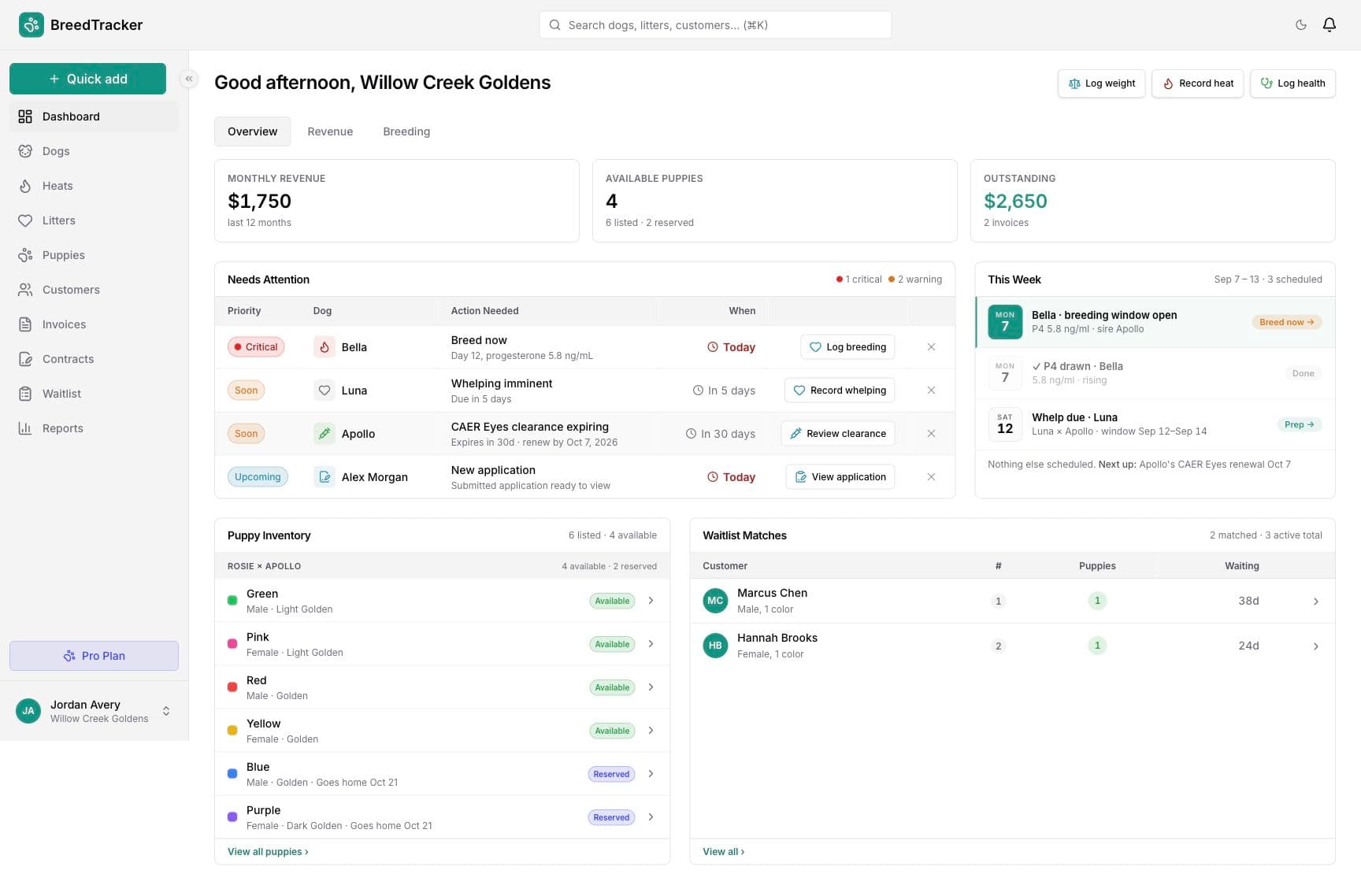This screenshot has width=1361, height=896.
Task: Open Contracts in sidebar
Action: pyautogui.click(x=94, y=359)
